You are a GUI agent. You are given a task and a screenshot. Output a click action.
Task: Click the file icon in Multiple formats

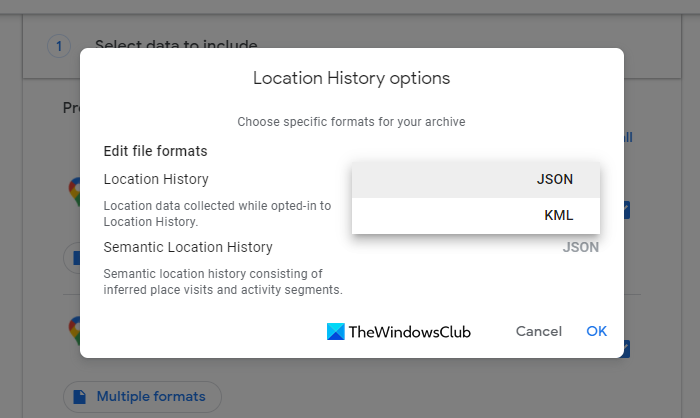(x=80, y=396)
